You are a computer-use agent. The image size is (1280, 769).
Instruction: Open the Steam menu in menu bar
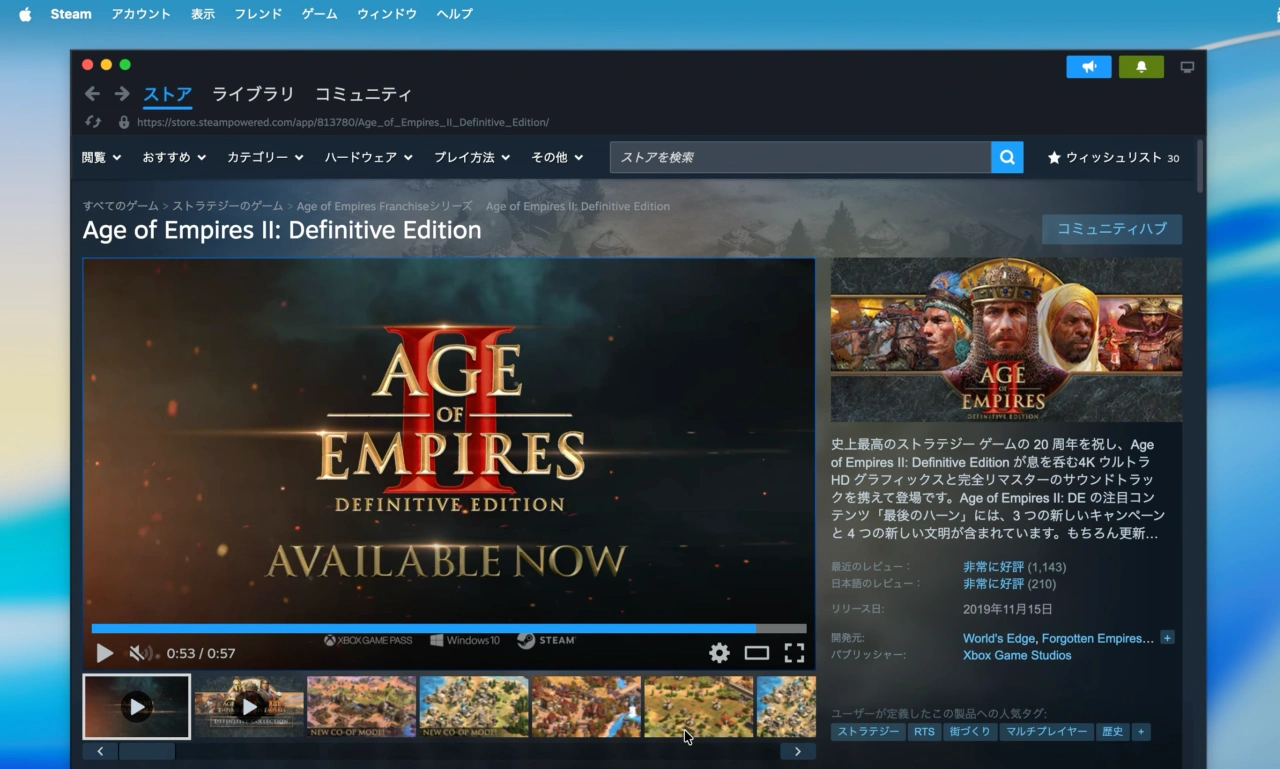71,14
